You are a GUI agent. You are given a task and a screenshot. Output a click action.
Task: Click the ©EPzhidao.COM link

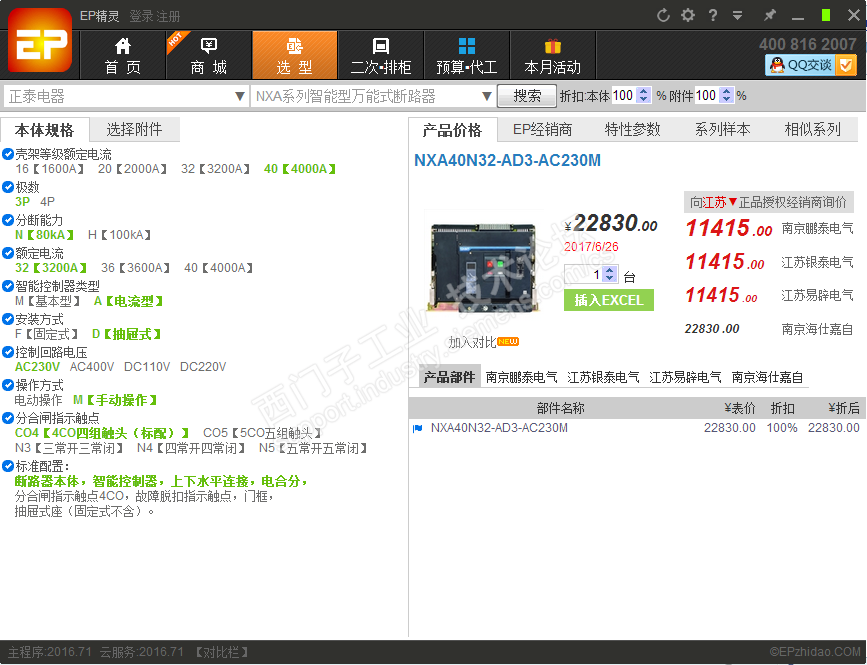tap(814, 652)
